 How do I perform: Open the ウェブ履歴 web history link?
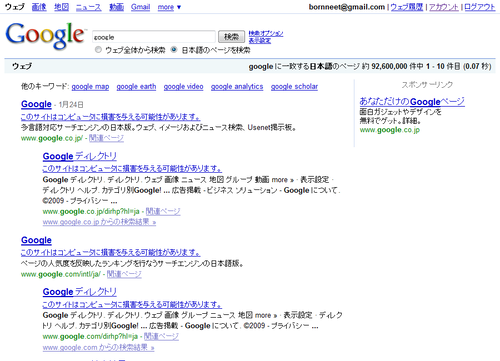tap(407, 7)
